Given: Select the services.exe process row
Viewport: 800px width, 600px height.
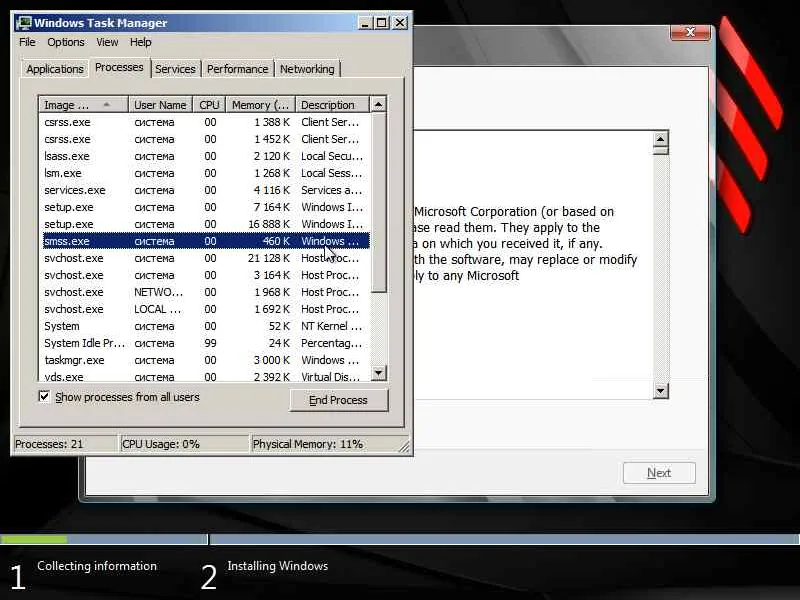Looking at the screenshot, I should (x=206, y=190).
